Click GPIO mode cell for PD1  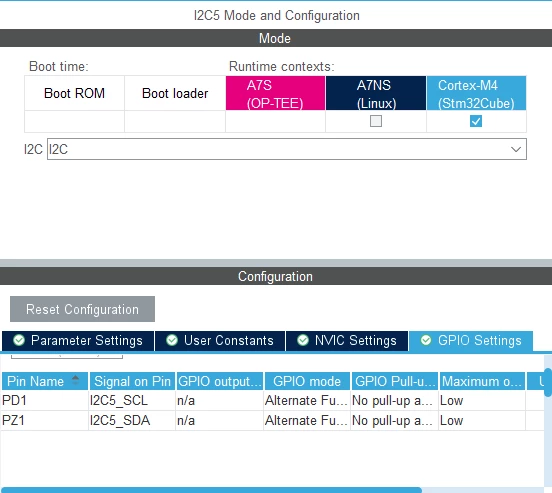click(307, 400)
